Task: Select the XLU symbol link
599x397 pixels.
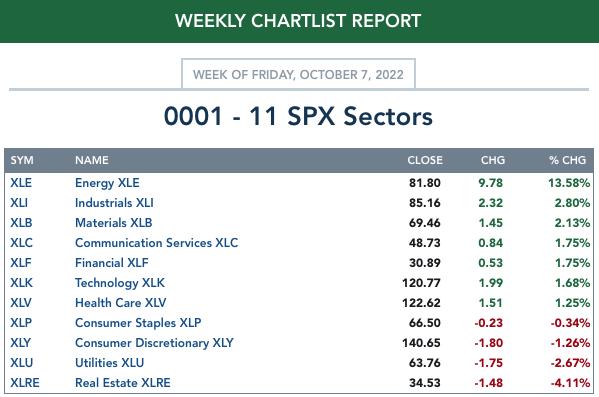Action: (22, 363)
